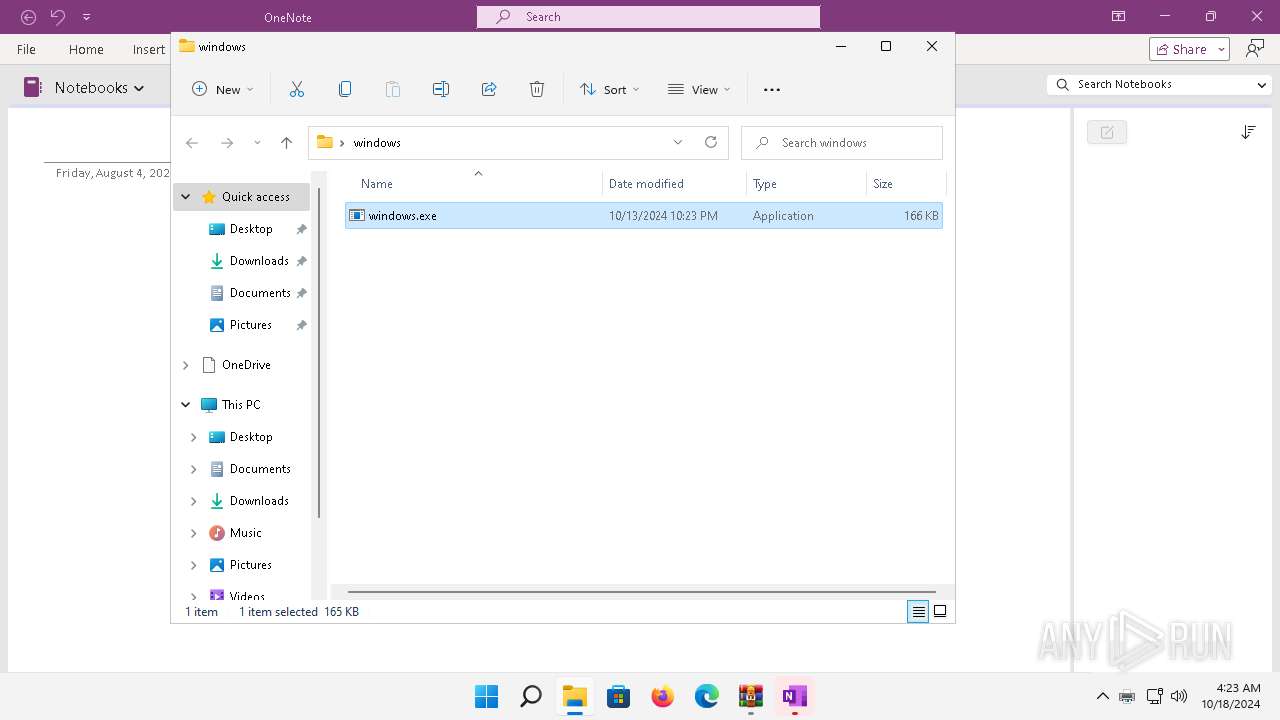The width and height of the screenshot is (1280, 720).
Task: Select pinned Downloads in Quick access
Action: coord(259,261)
